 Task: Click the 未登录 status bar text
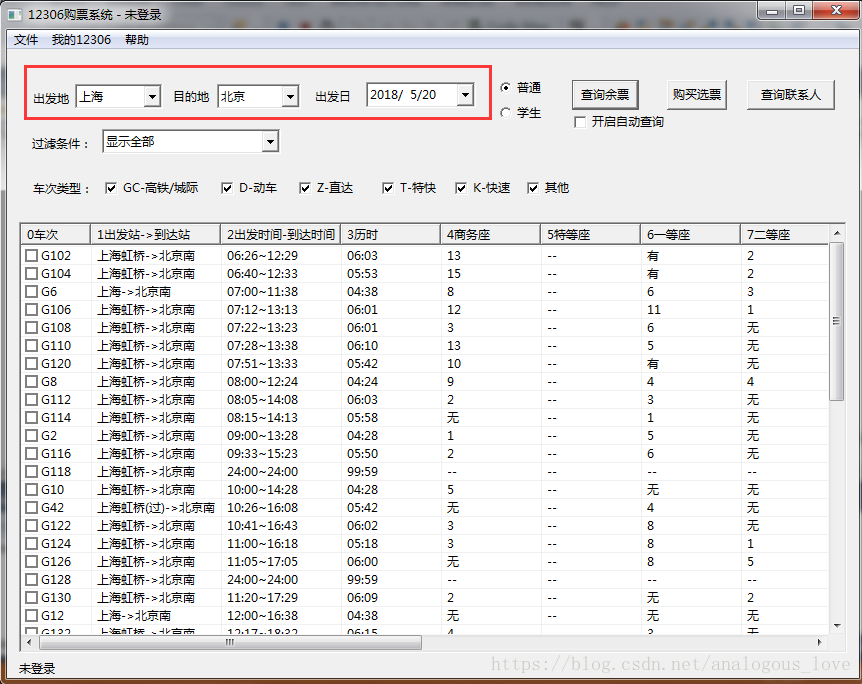(x=37, y=669)
